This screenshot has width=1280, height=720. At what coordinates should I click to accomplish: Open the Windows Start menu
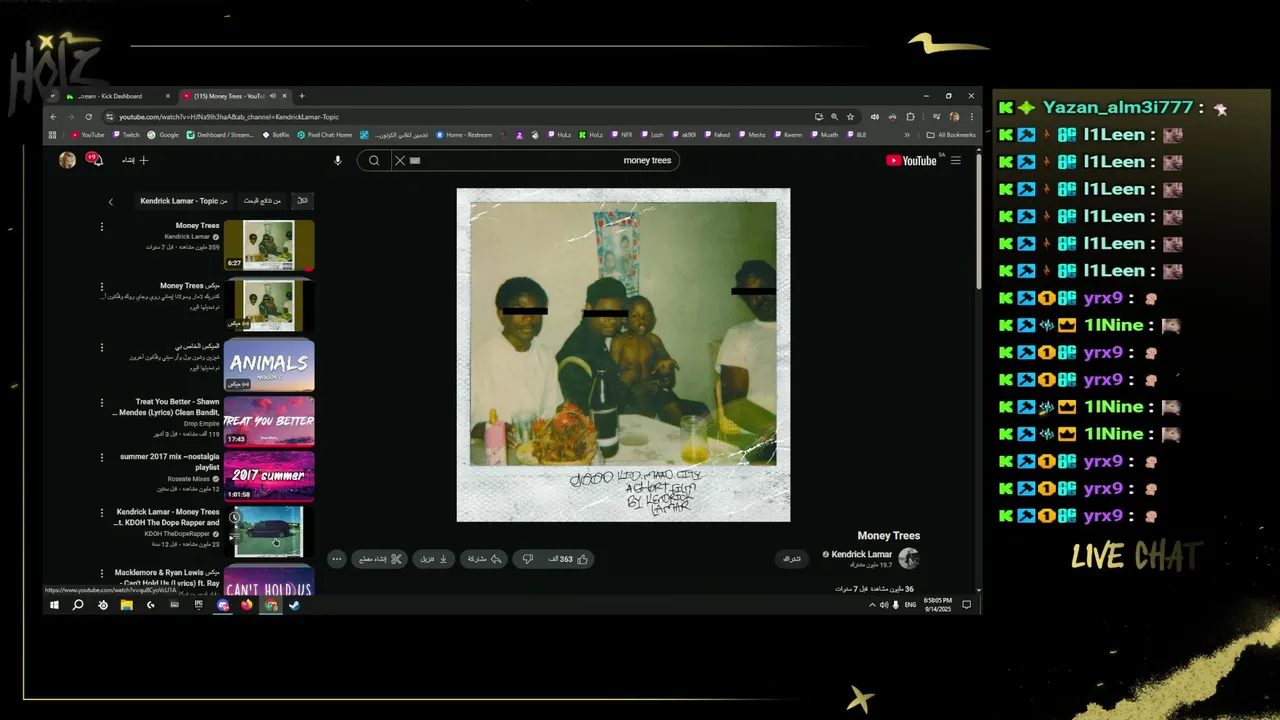point(54,605)
